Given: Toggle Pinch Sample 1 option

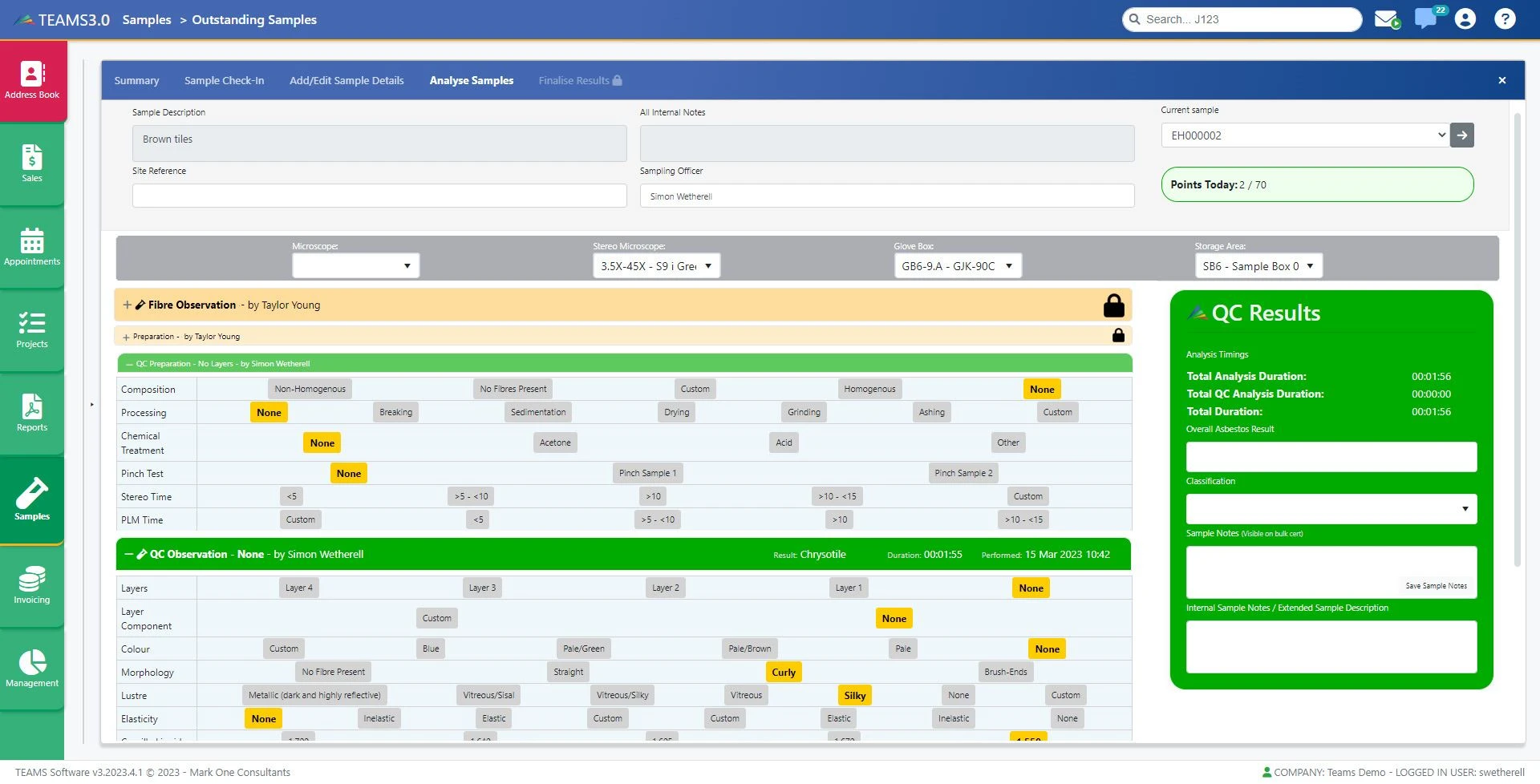Looking at the screenshot, I should click(x=647, y=474).
